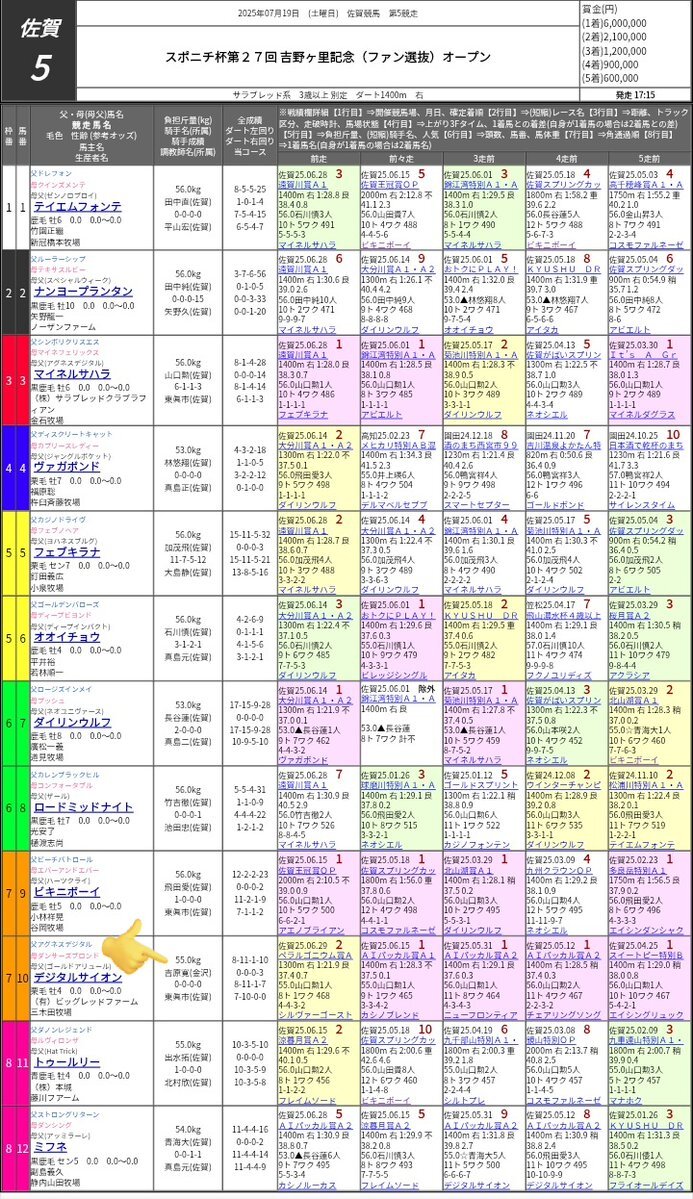Screen dimensions: 693x1199
Task: Open 高千穂峰賞A1・A race link
Action: [x=646, y=184]
